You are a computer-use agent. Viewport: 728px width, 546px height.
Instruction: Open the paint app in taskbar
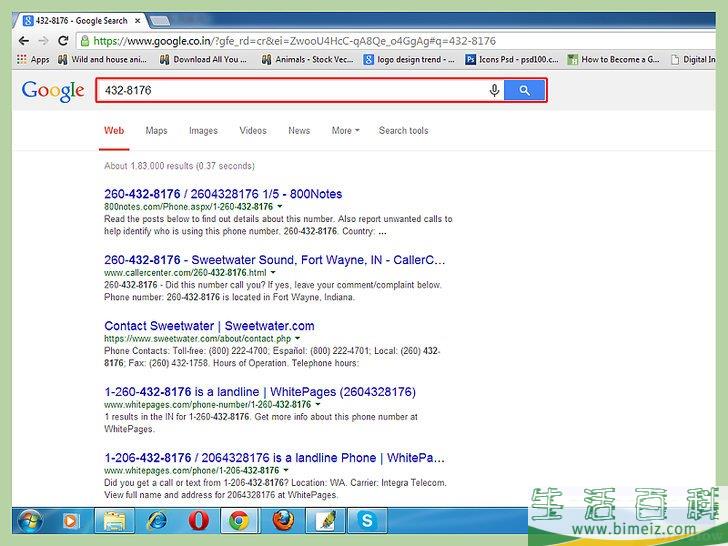click(325, 521)
